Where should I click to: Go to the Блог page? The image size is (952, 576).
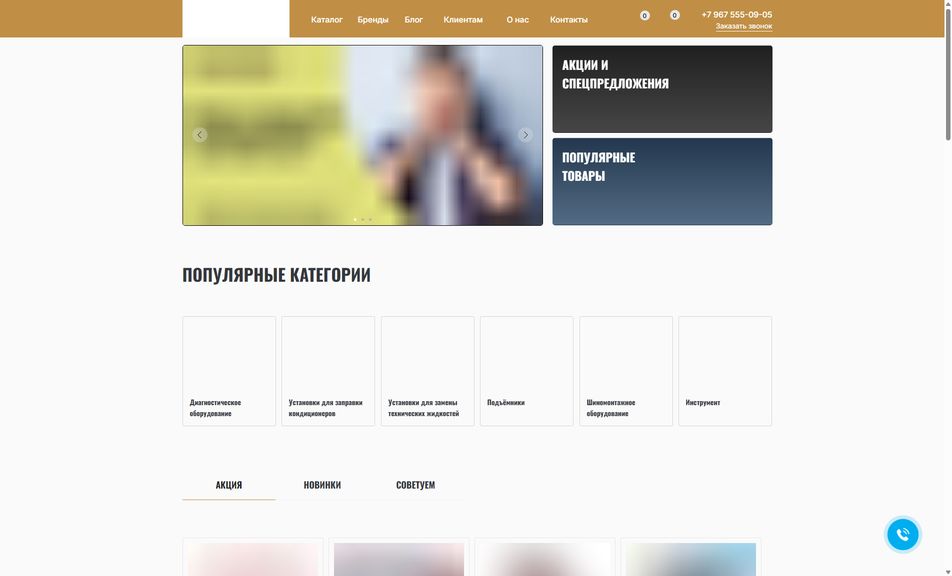tap(413, 19)
